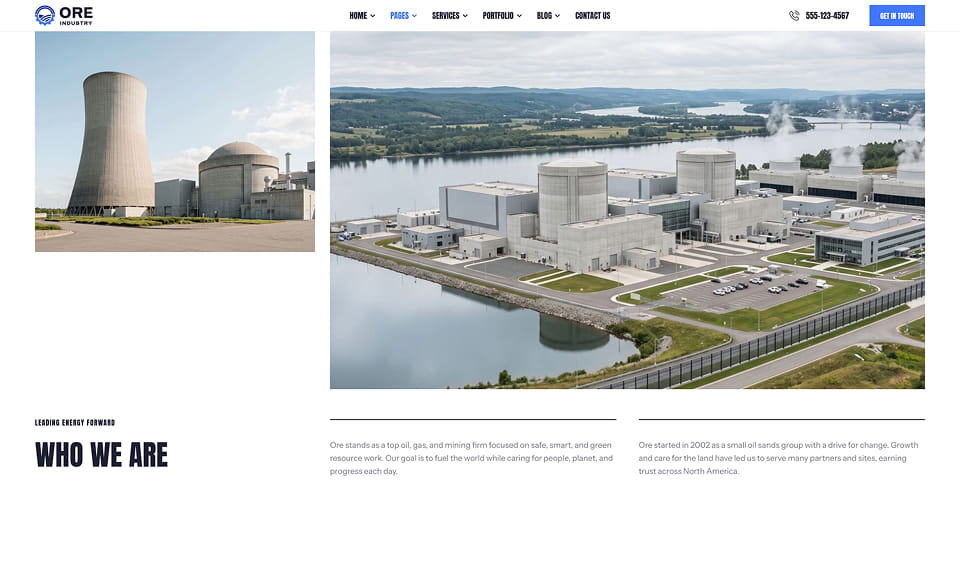Expand the Portfolio chevron arrow
Screen dimensions: 960x576
tap(519, 16)
